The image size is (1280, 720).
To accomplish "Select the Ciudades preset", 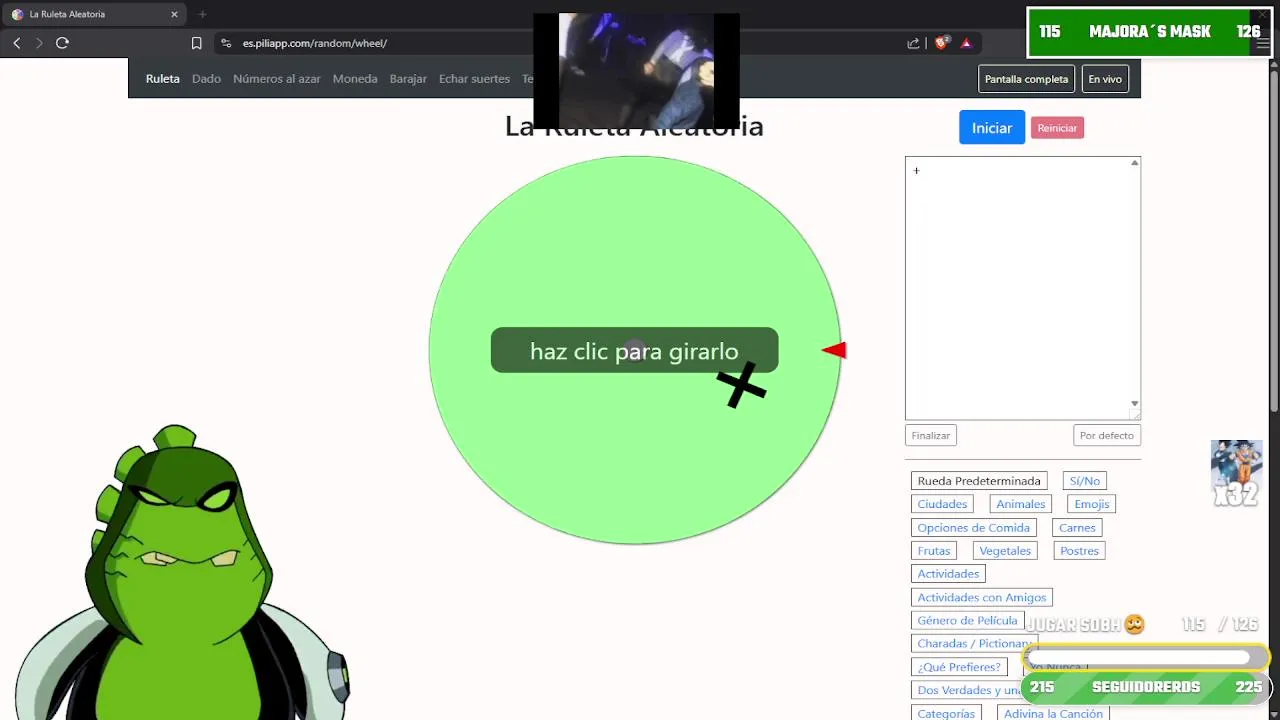I will coord(942,504).
